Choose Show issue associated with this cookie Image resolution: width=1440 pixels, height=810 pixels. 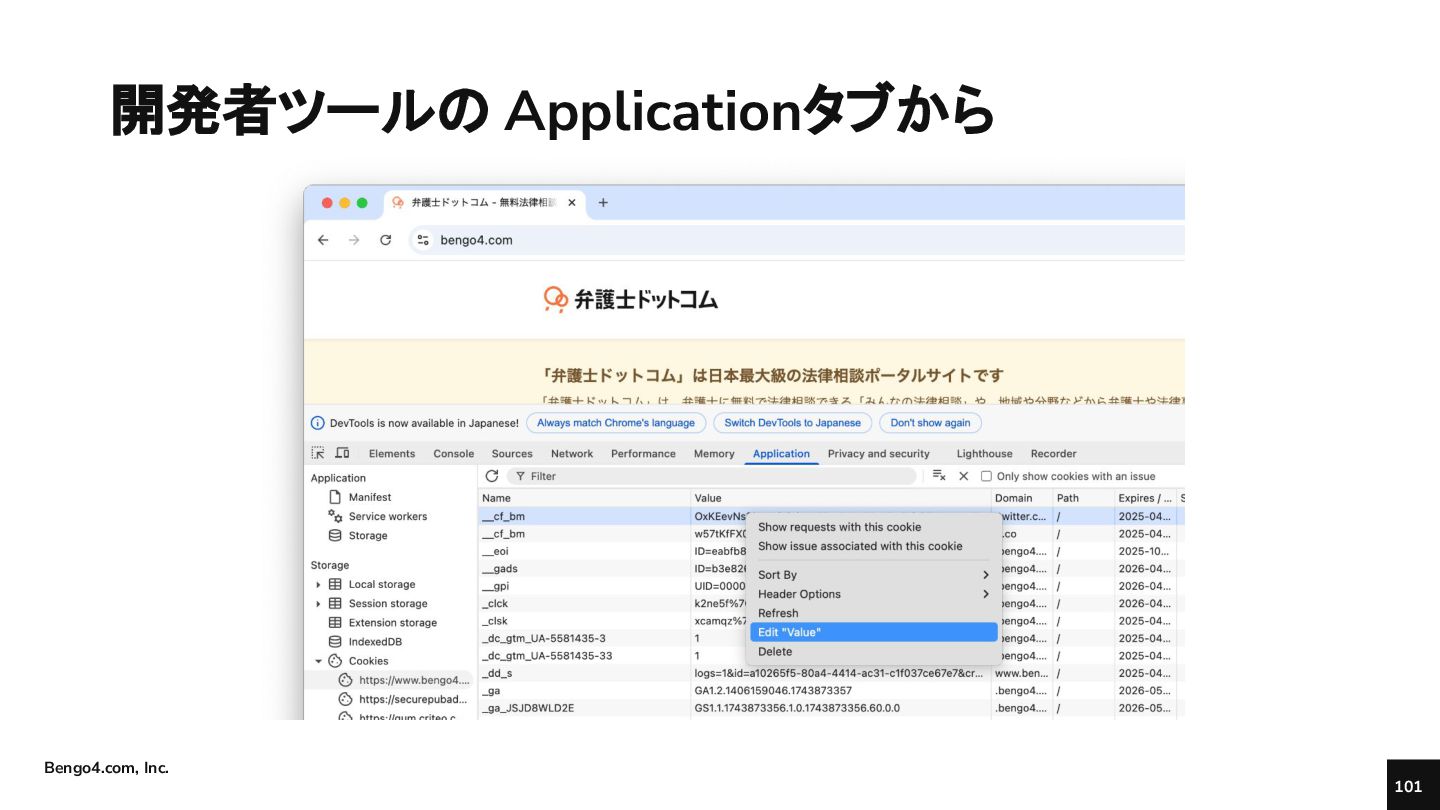(874, 546)
